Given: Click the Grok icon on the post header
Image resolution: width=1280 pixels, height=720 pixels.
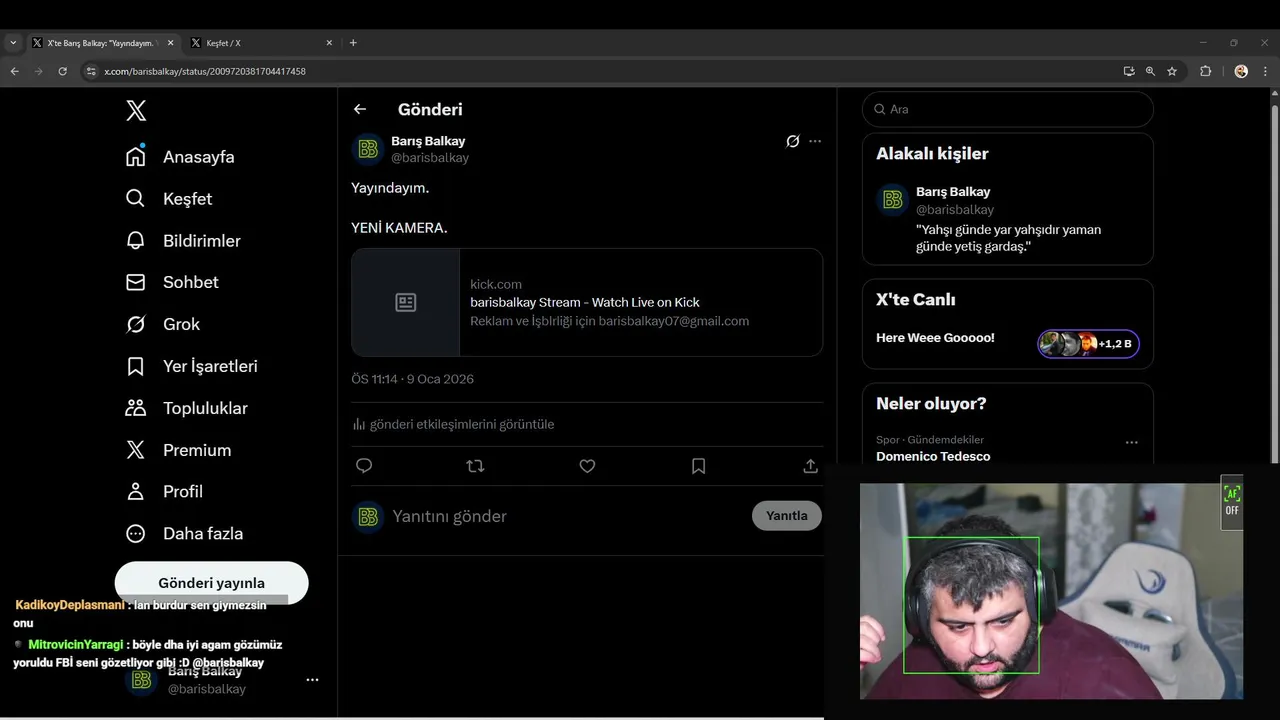Looking at the screenshot, I should (x=793, y=141).
